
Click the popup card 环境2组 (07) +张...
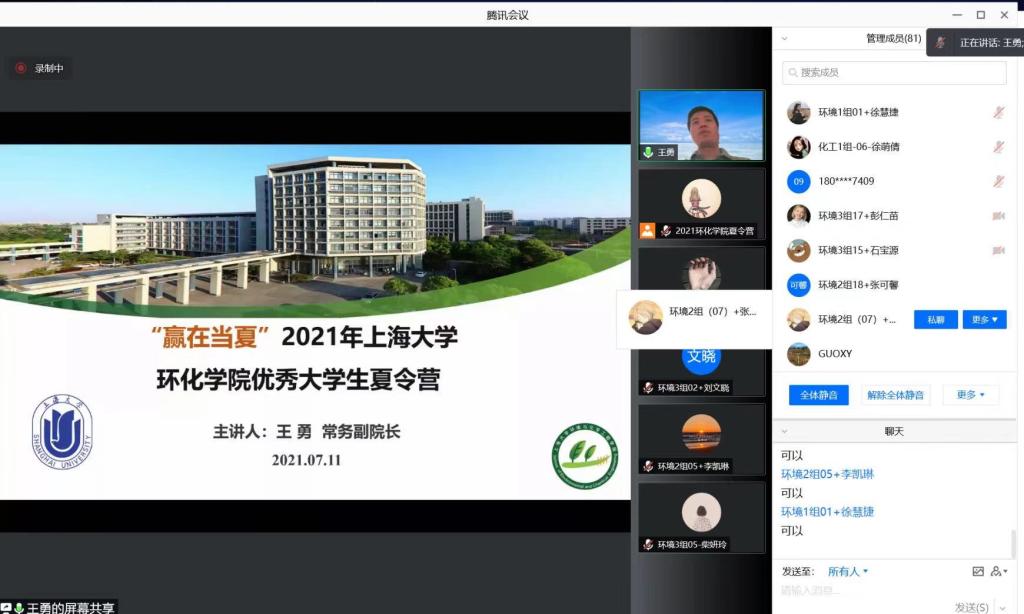pyautogui.click(x=694, y=319)
